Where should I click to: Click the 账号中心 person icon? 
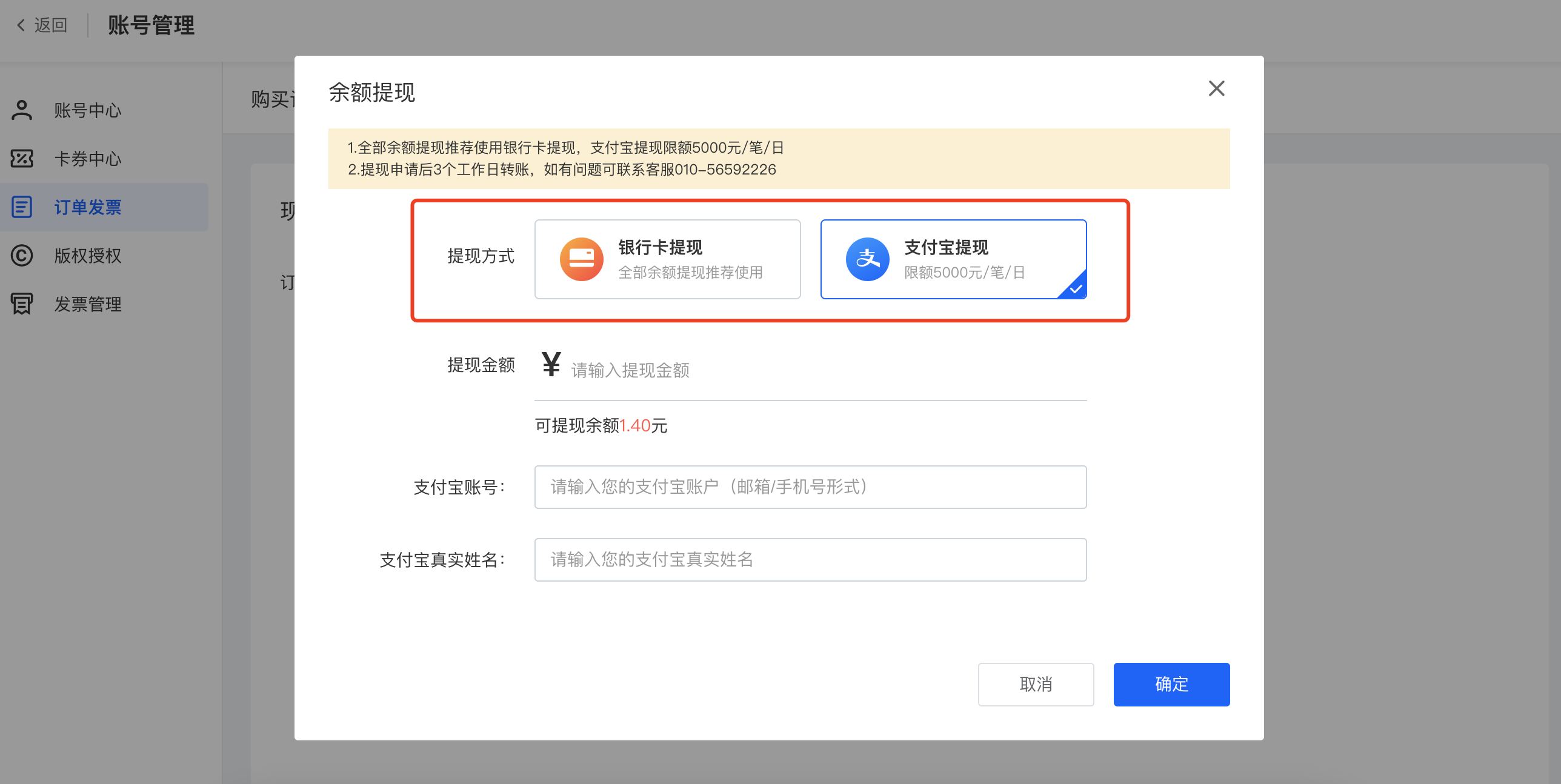(x=22, y=110)
